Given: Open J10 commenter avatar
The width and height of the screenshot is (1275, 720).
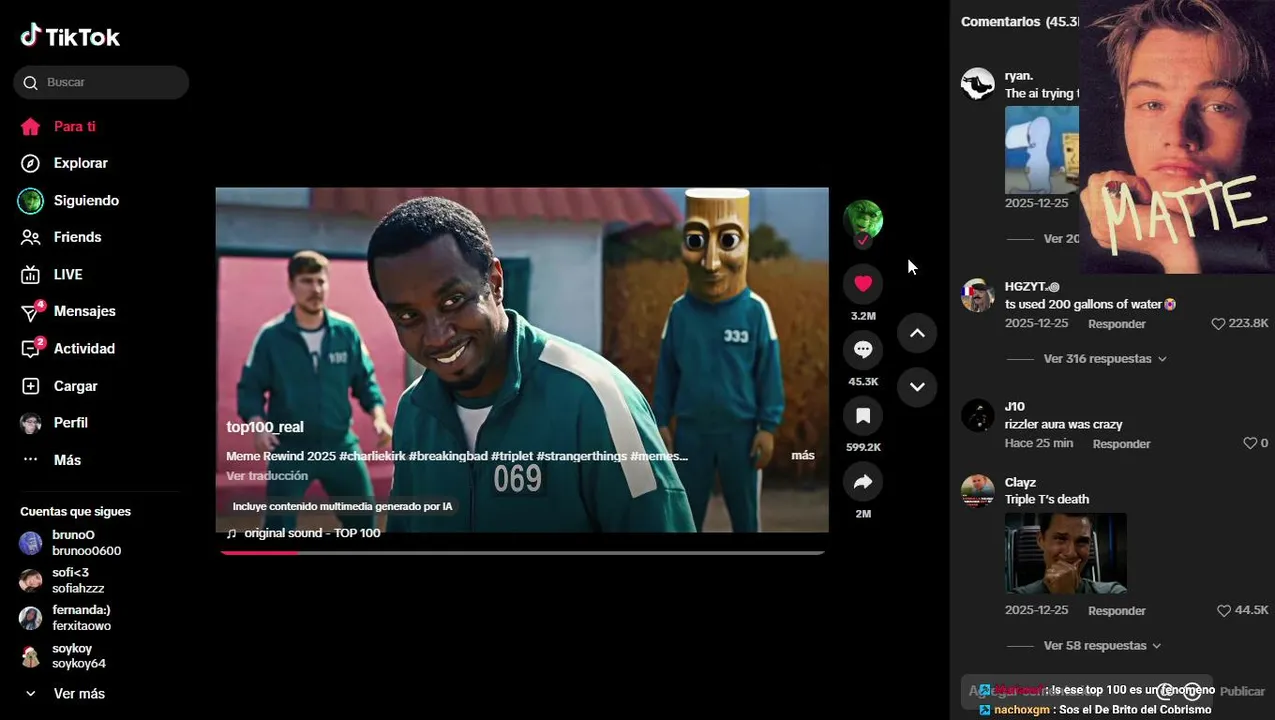Looking at the screenshot, I should point(977,415).
